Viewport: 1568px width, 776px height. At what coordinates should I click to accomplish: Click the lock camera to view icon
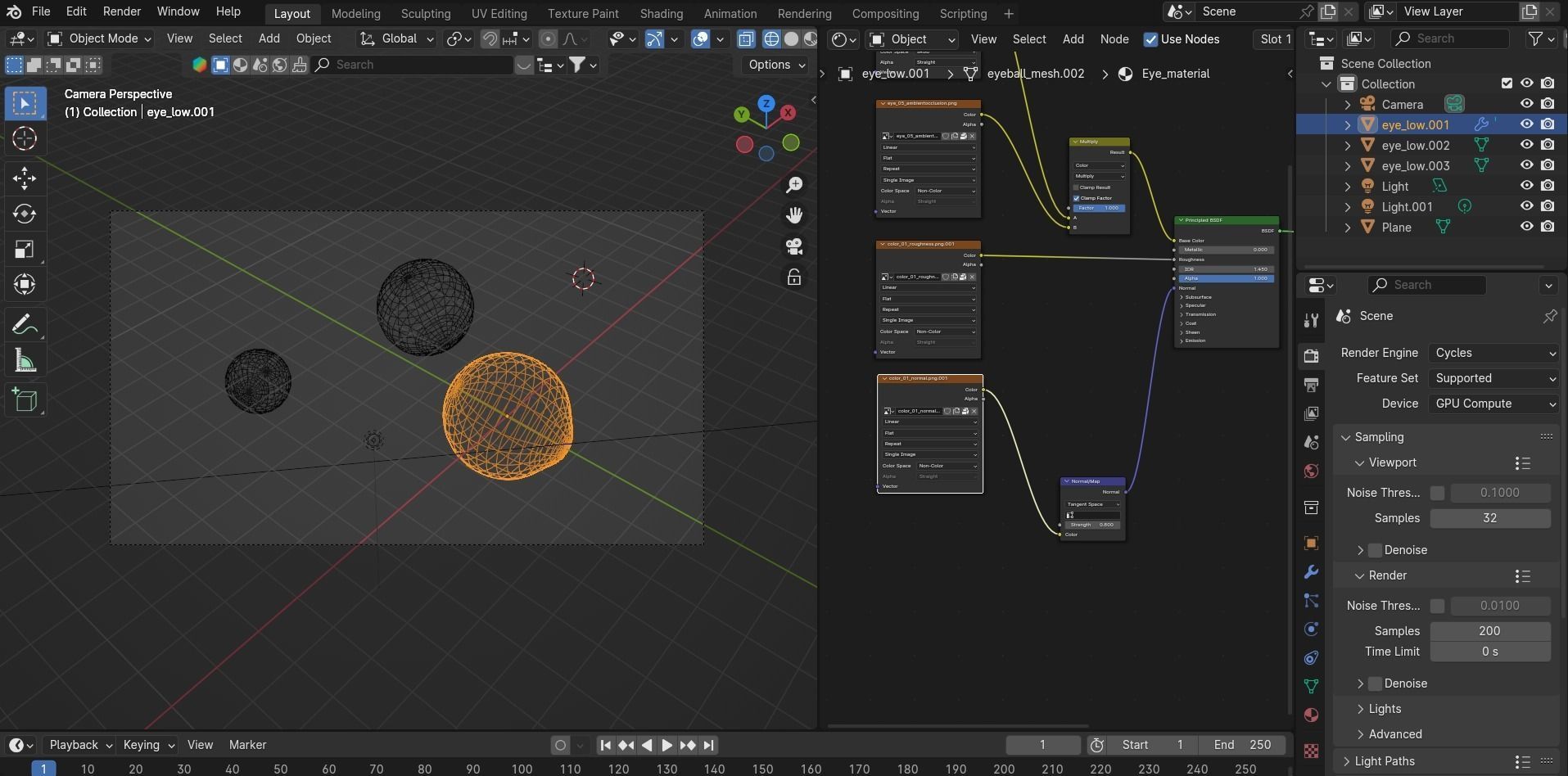coord(793,277)
